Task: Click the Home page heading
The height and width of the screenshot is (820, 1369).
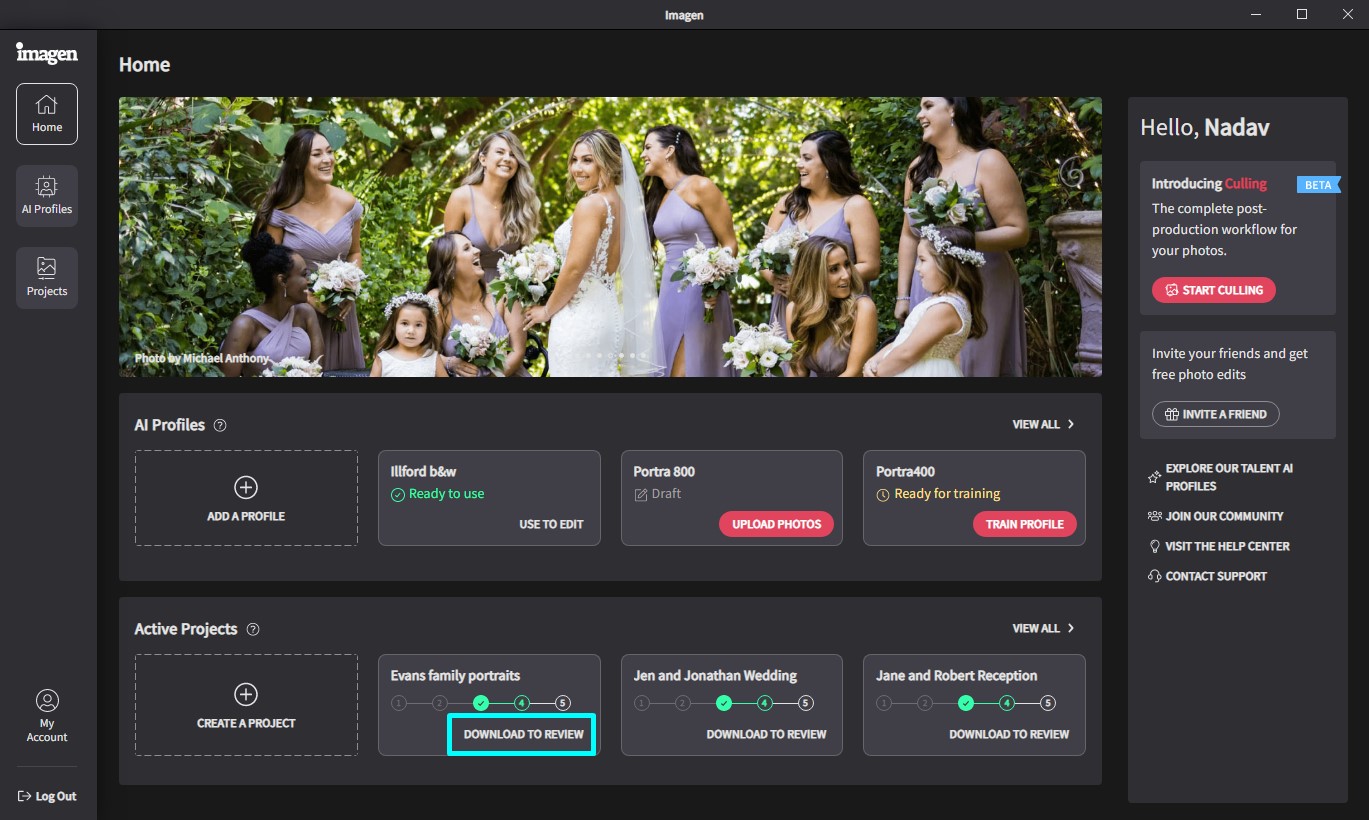Action: tap(144, 64)
